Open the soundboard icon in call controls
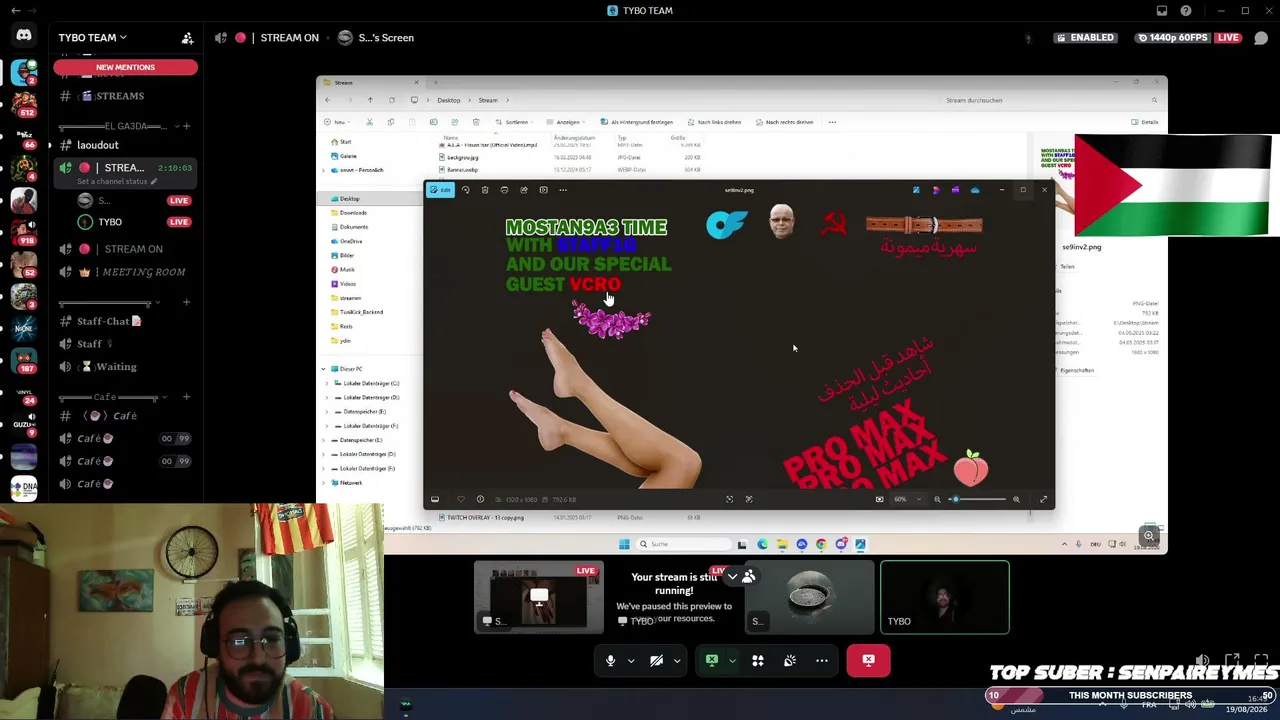 790,660
